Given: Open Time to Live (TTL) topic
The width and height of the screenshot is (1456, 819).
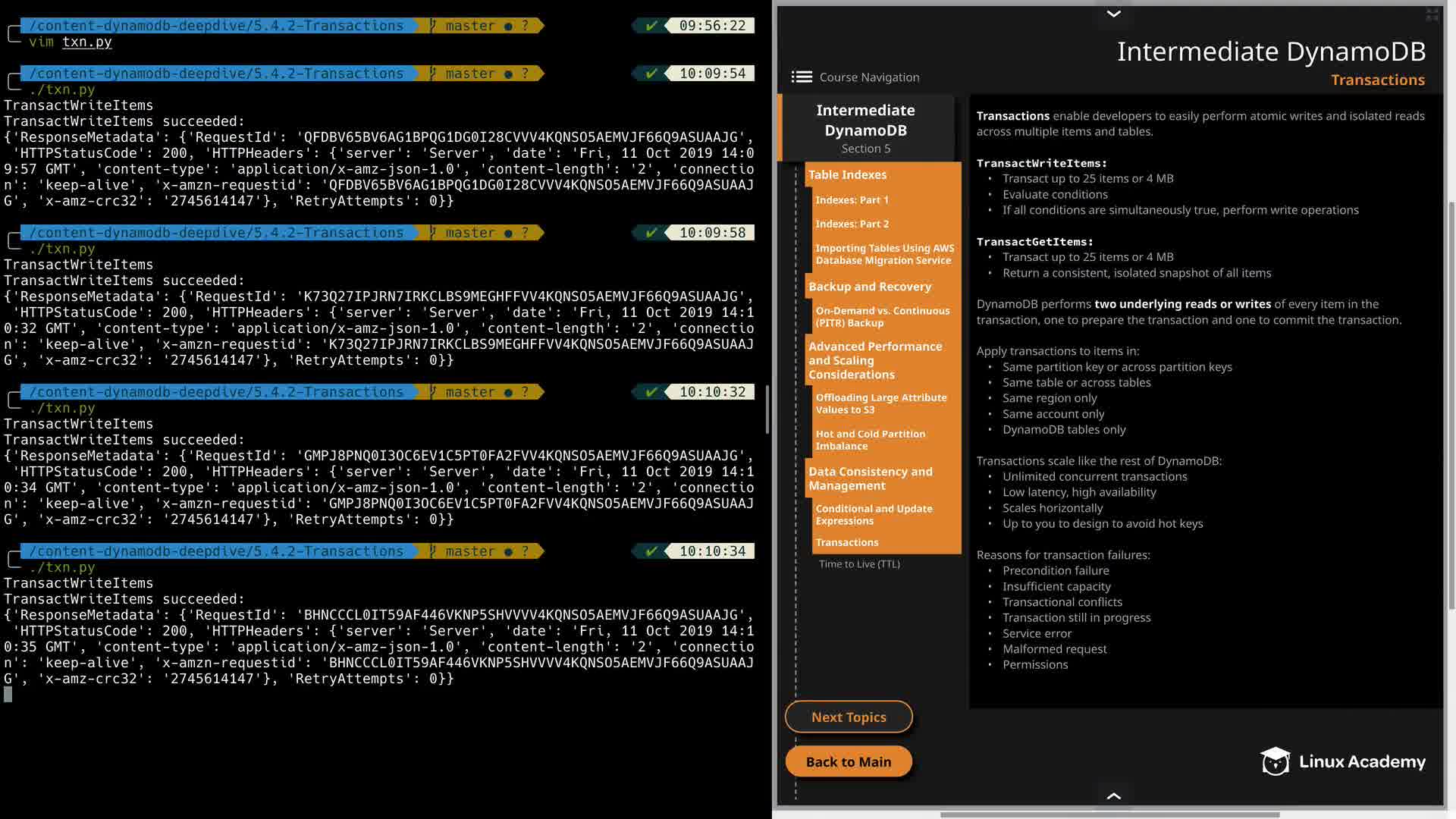Looking at the screenshot, I should pos(859,564).
